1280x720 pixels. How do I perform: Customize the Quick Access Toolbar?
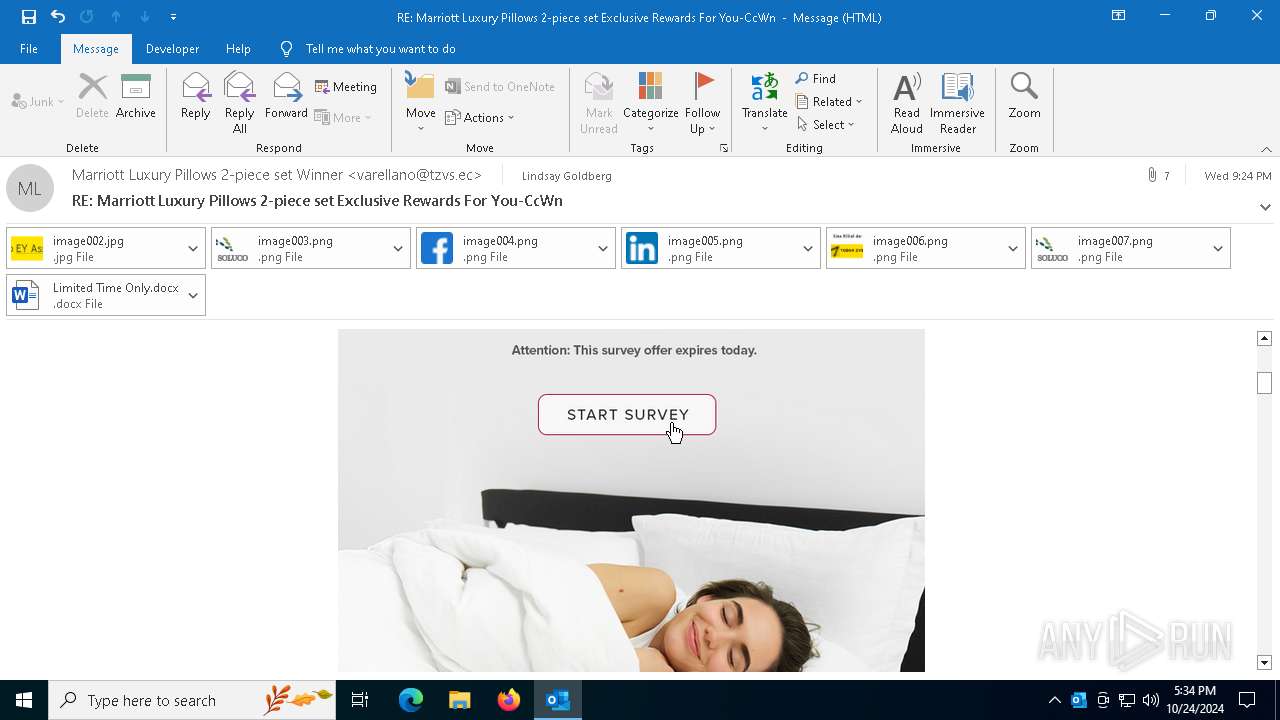[x=173, y=17]
